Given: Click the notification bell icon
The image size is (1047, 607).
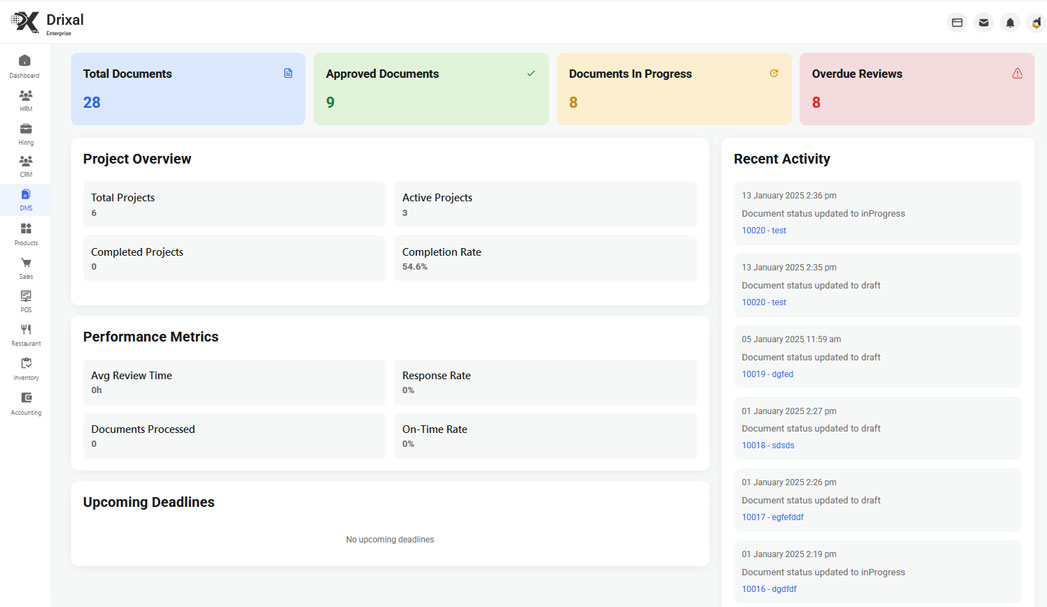Looking at the screenshot, I should coord(1010,22).
